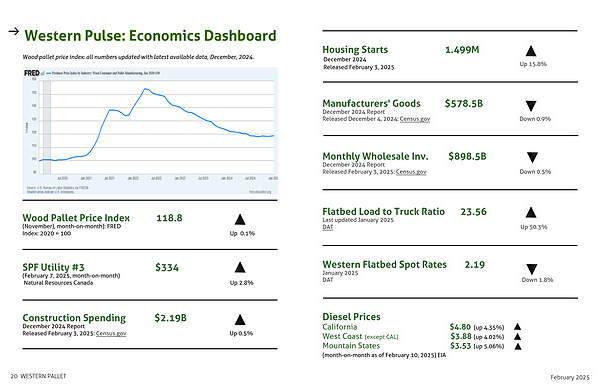The width and height of the screenshot is (600, 388).
Task: Open Census.gov link under Manufacturers' Goods
Action: pyautogui.click(x=415, y=119)
